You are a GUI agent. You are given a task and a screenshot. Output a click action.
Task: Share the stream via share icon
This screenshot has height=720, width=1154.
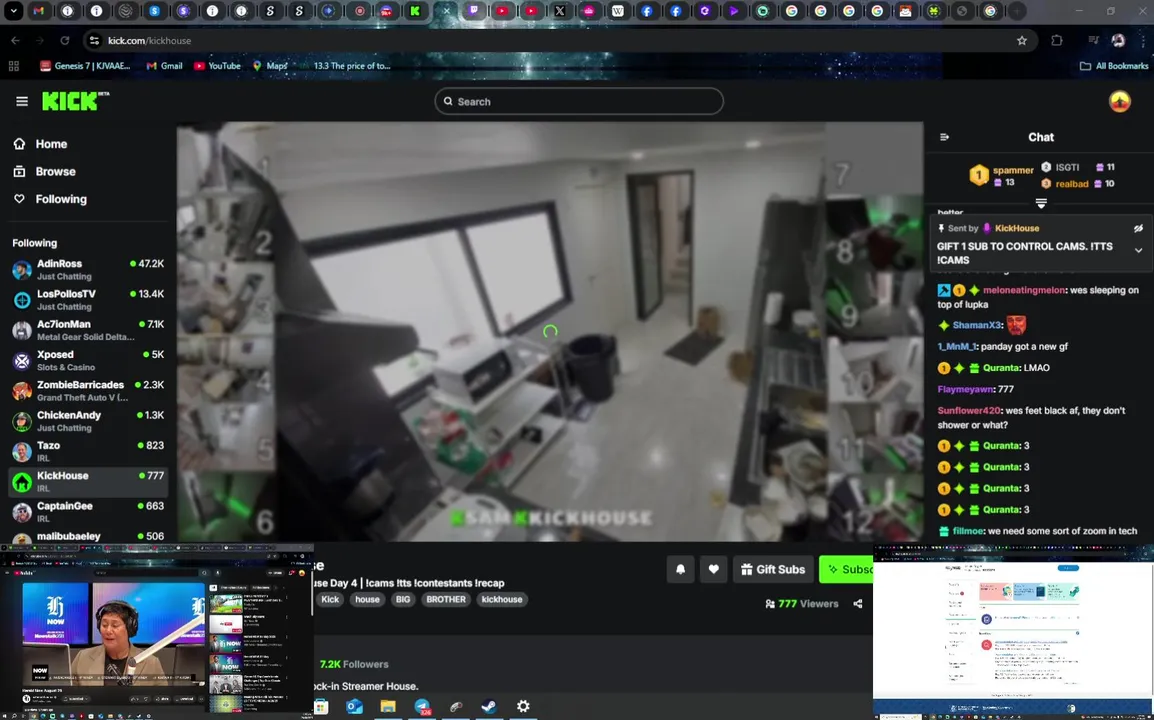[x=857, y=604]
